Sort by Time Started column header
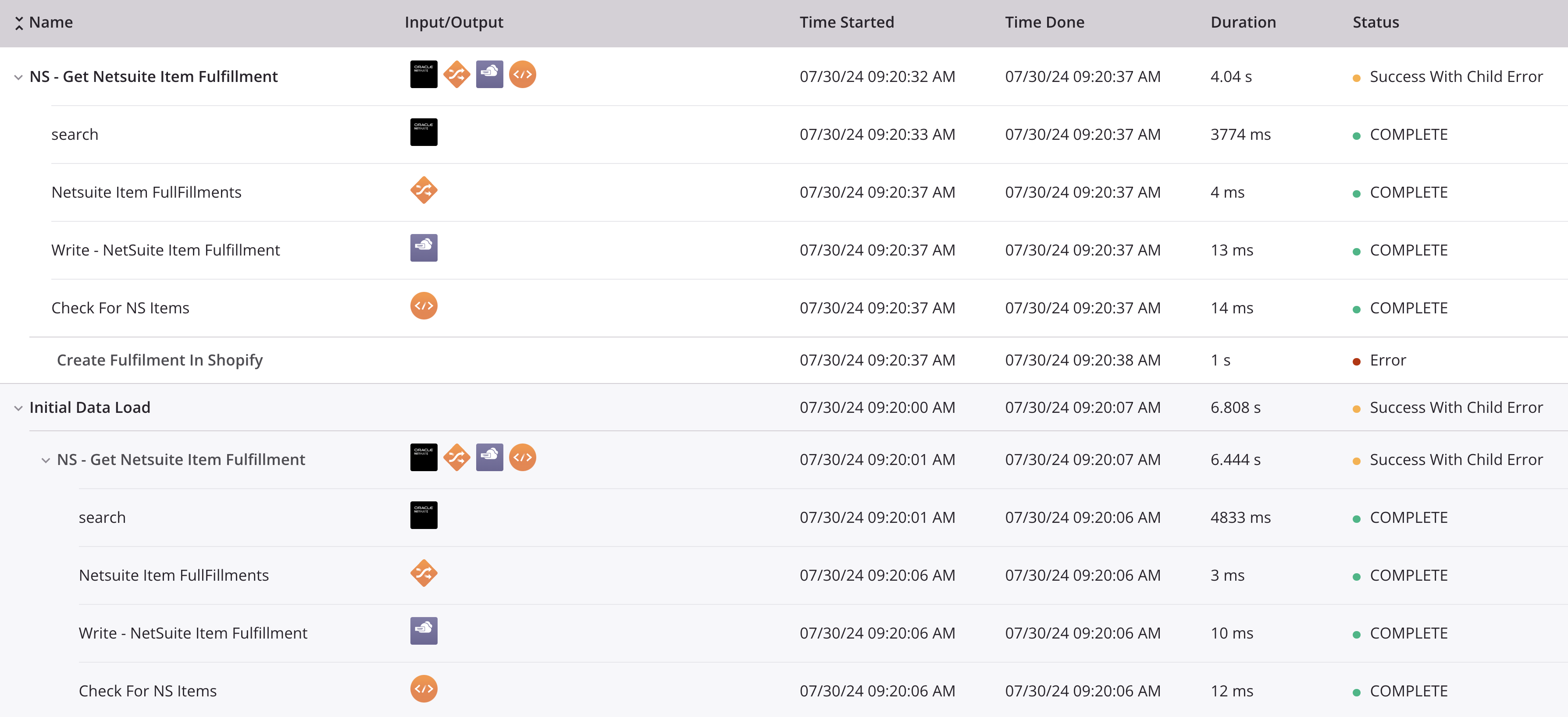Image resolution: width=1568 pixels, height=717 pixels. point(847,22)
